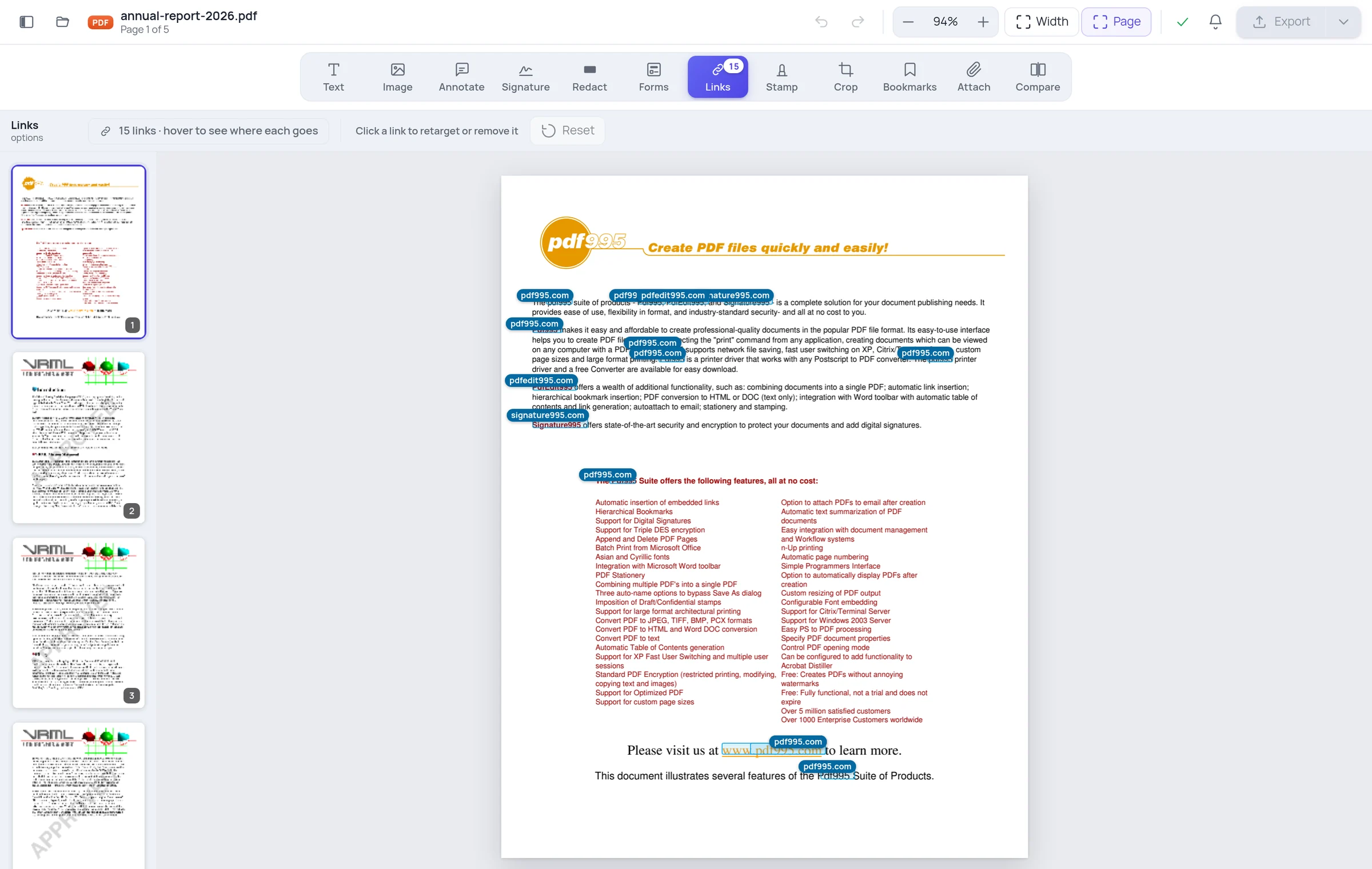Select the Stamp tool
1372x869 pixels.
point(781,77)
